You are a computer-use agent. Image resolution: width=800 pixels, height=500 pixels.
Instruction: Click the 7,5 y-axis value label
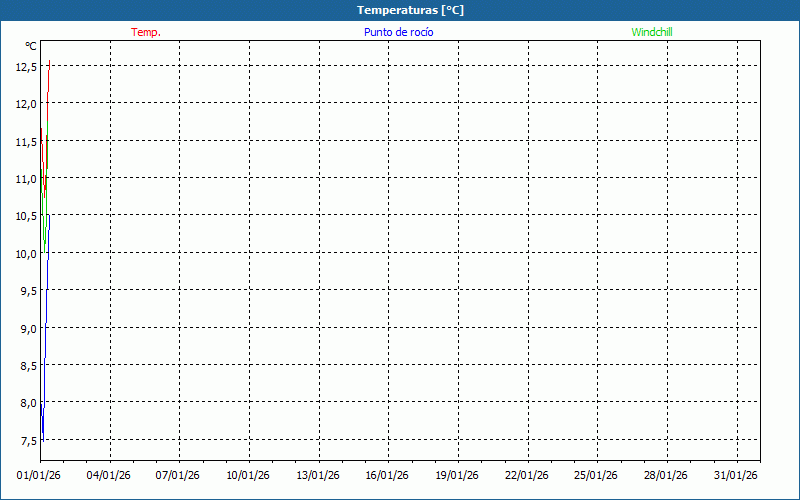point(26,440)
